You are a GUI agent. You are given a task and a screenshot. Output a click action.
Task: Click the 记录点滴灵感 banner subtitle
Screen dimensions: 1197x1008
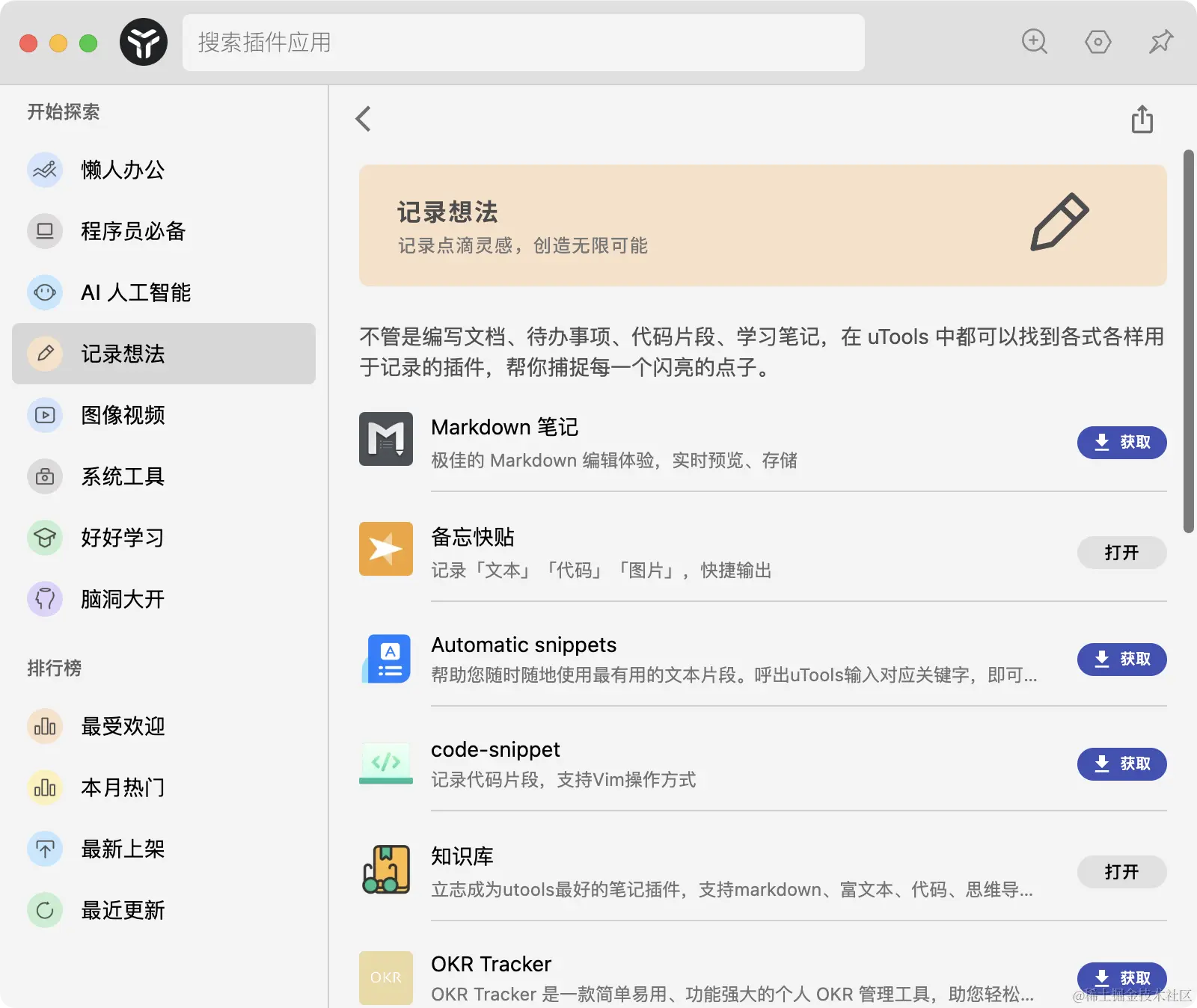click(x=523, y=246)
